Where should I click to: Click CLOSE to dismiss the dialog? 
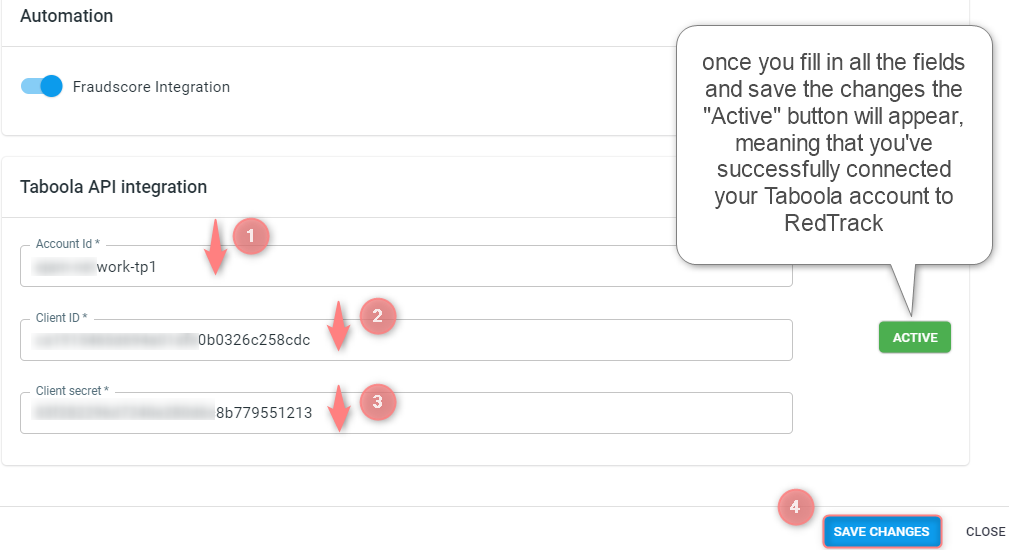985,531
